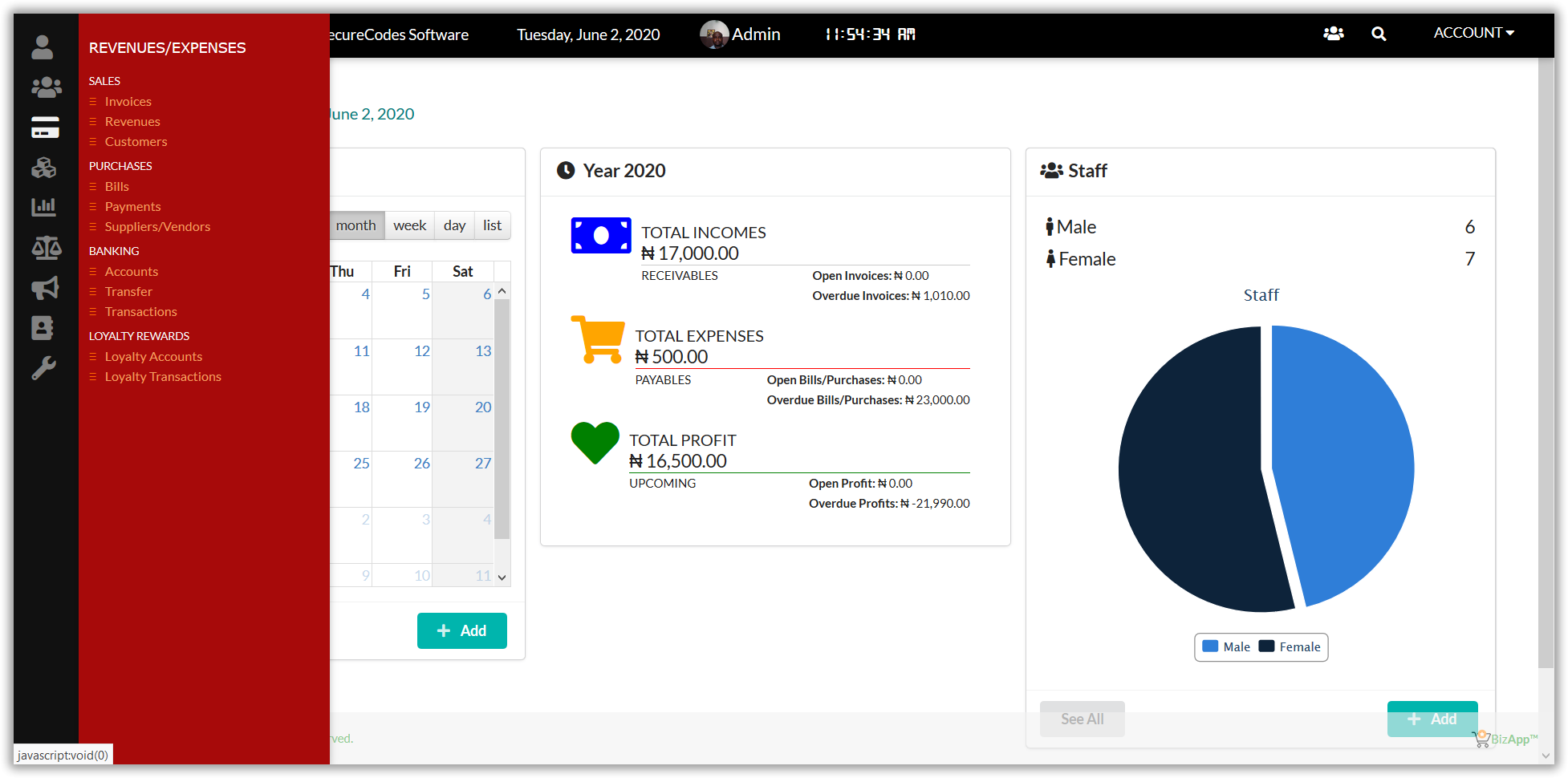Click the users group icon in top bar
This screenshot has height=778, width=1568.
(x=1334, y=34)
